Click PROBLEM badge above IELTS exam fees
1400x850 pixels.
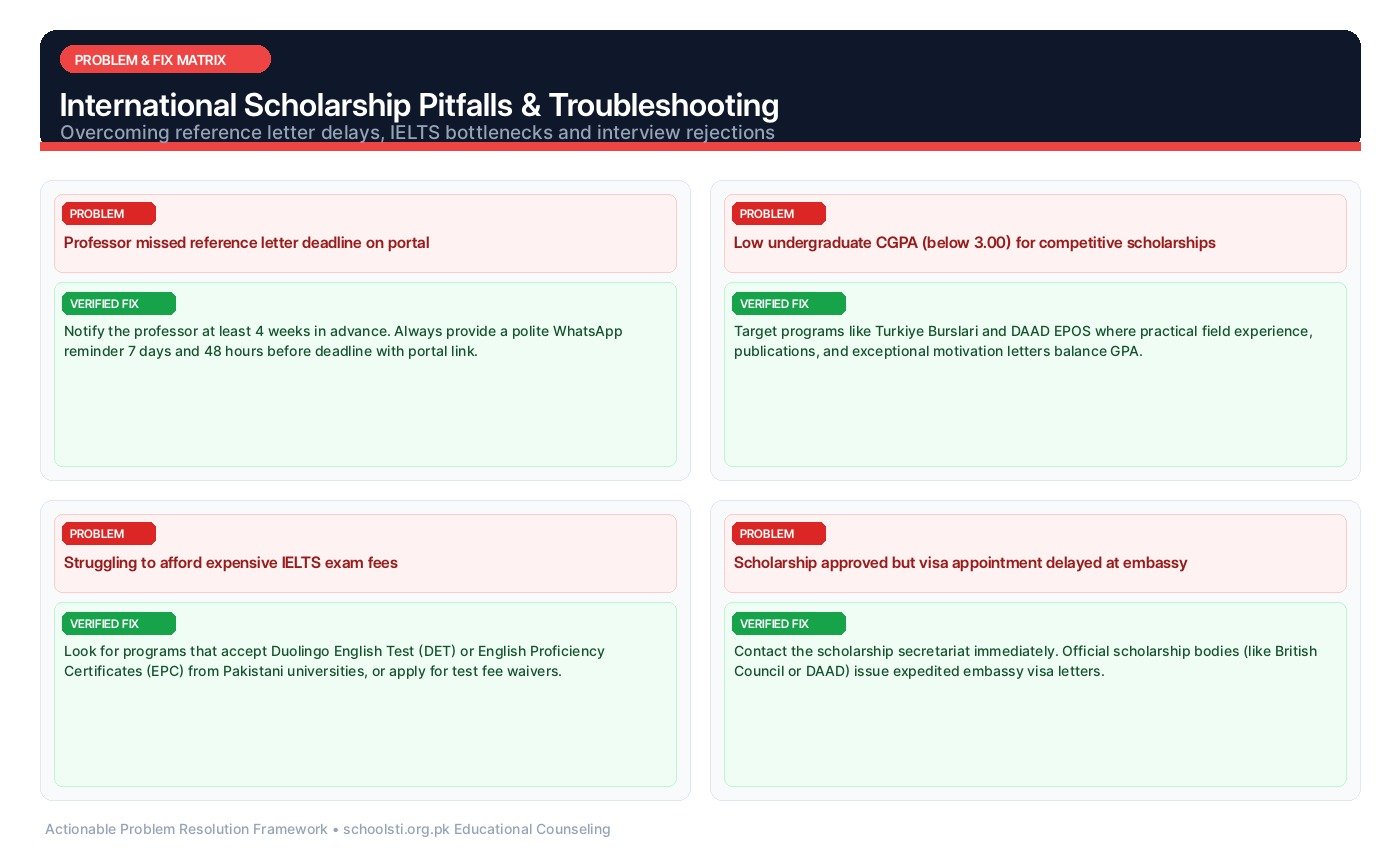109,533
